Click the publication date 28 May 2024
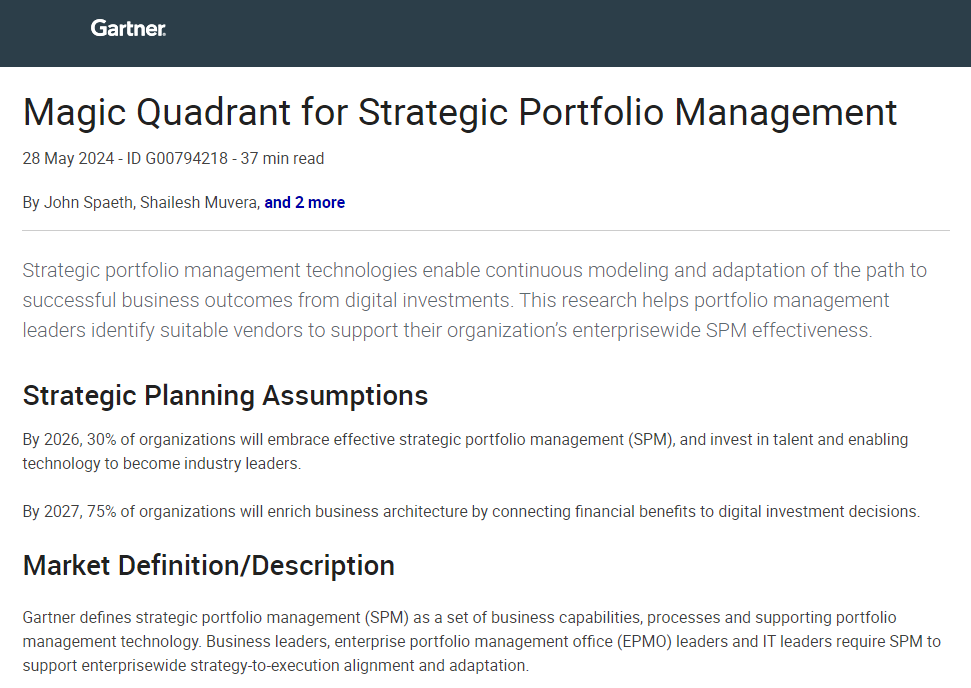 (68, 158)
